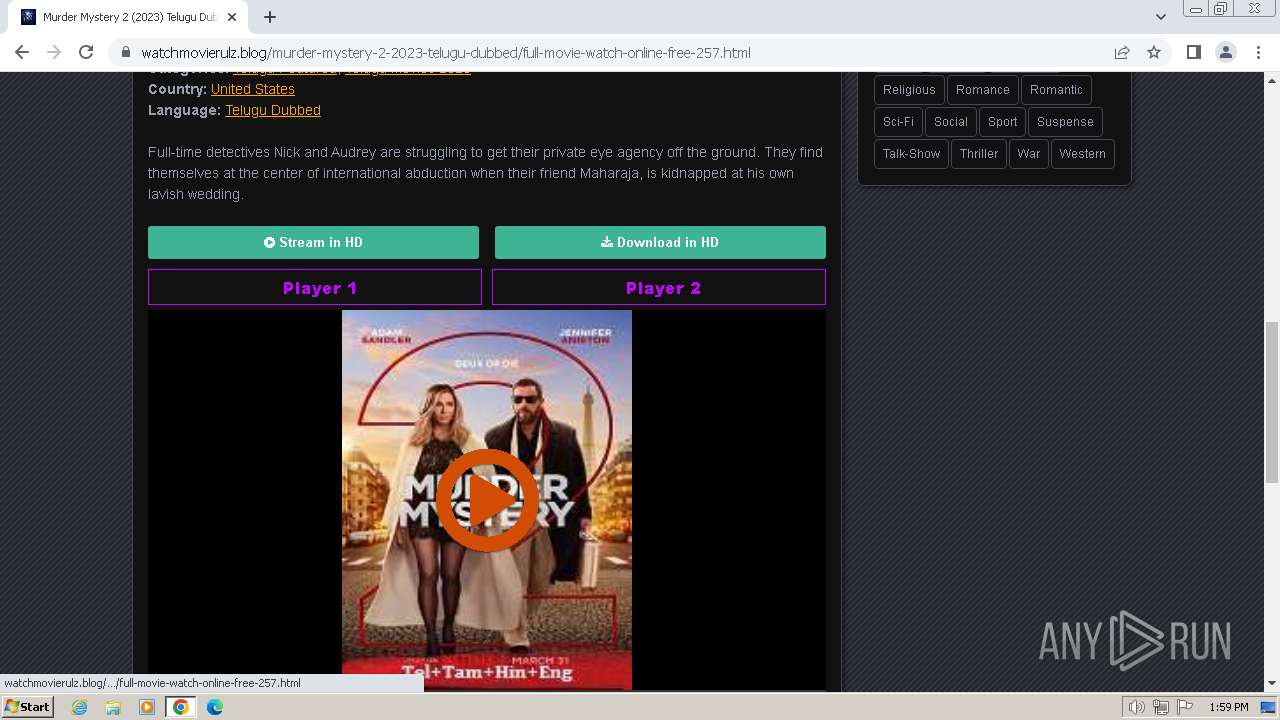Switch to Player 1
Screen dimensions: 1280x720
(315, 287)
